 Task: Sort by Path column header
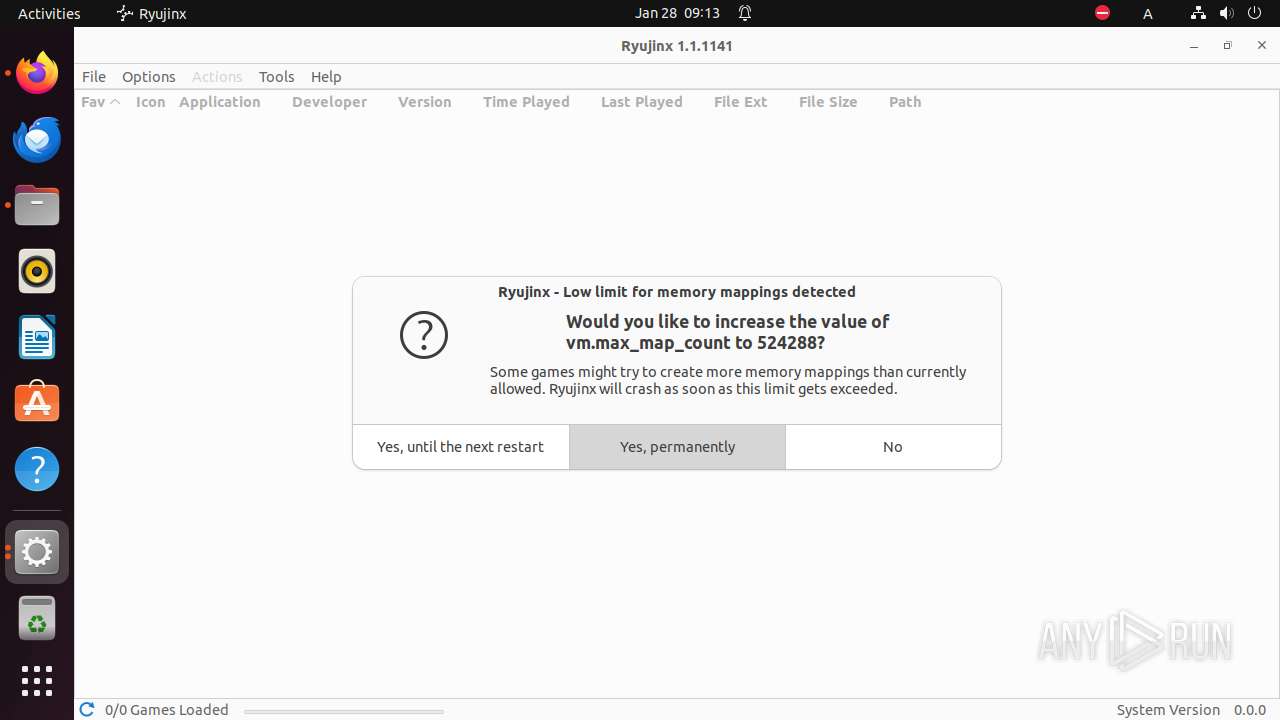coord(905,102)
